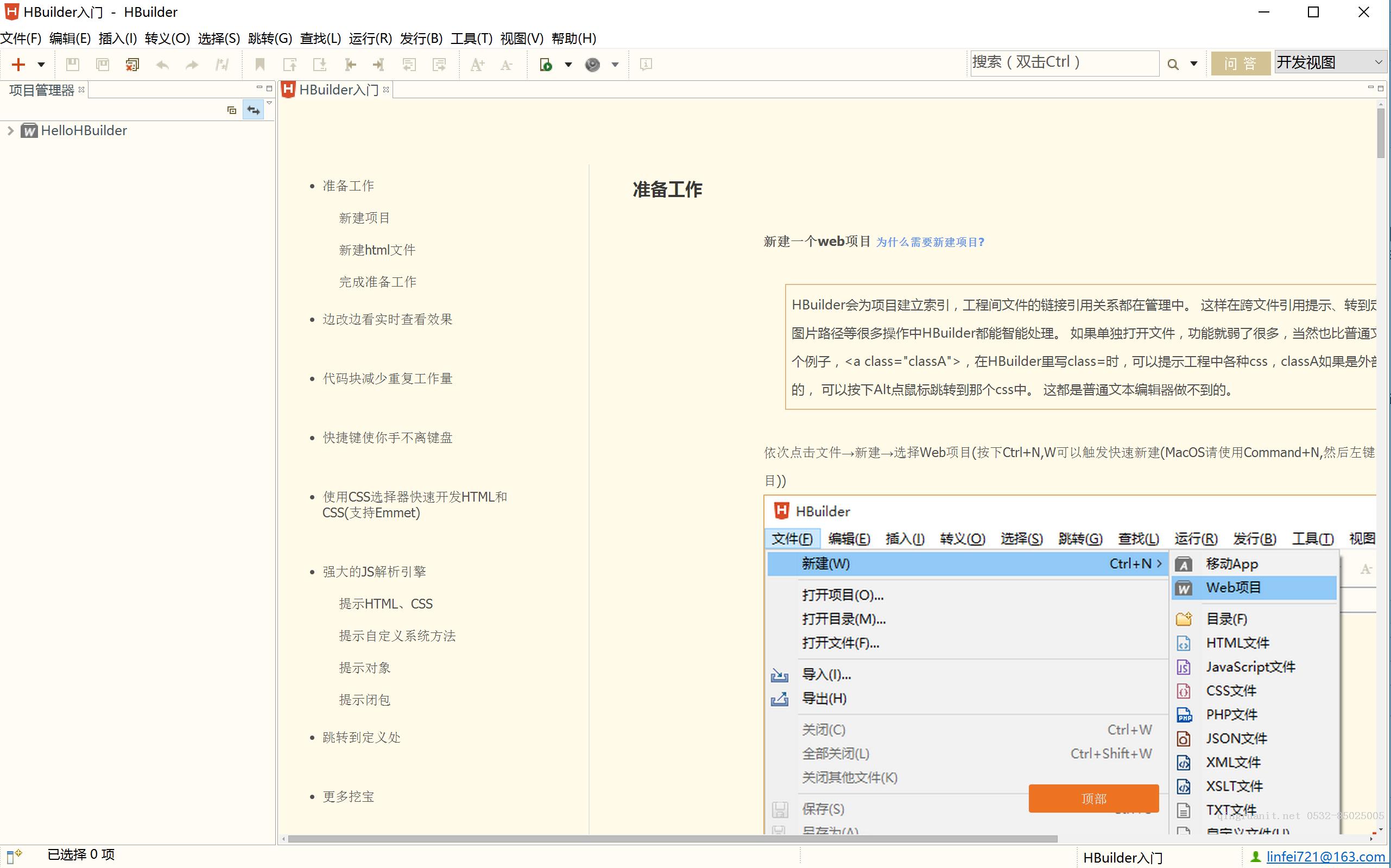Click the Redo arrow icon
Viewport: 1391px width, 868px height.
click(192, 64)
